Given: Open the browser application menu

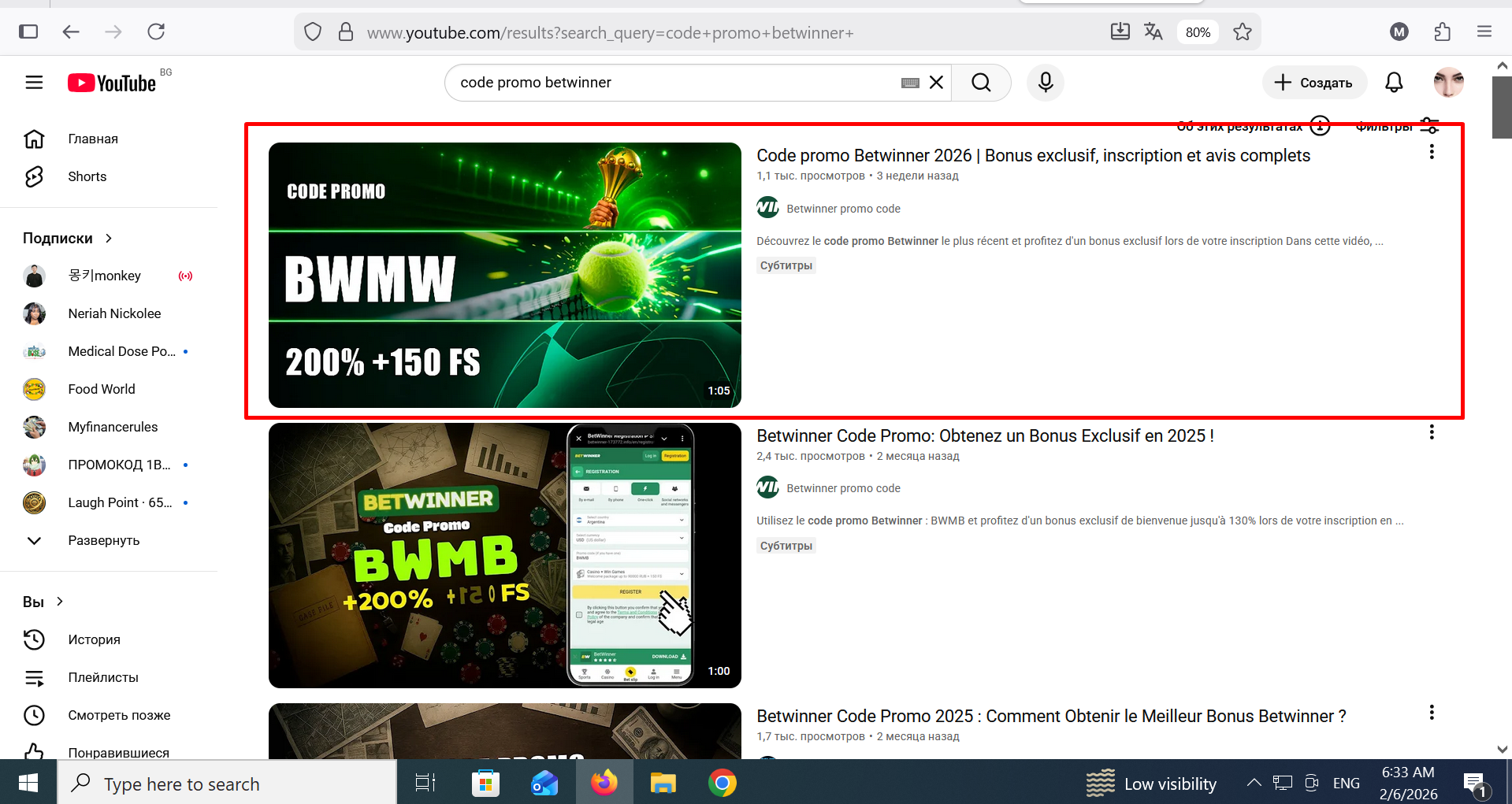Looking at the screenshot, I should 1484,31.
